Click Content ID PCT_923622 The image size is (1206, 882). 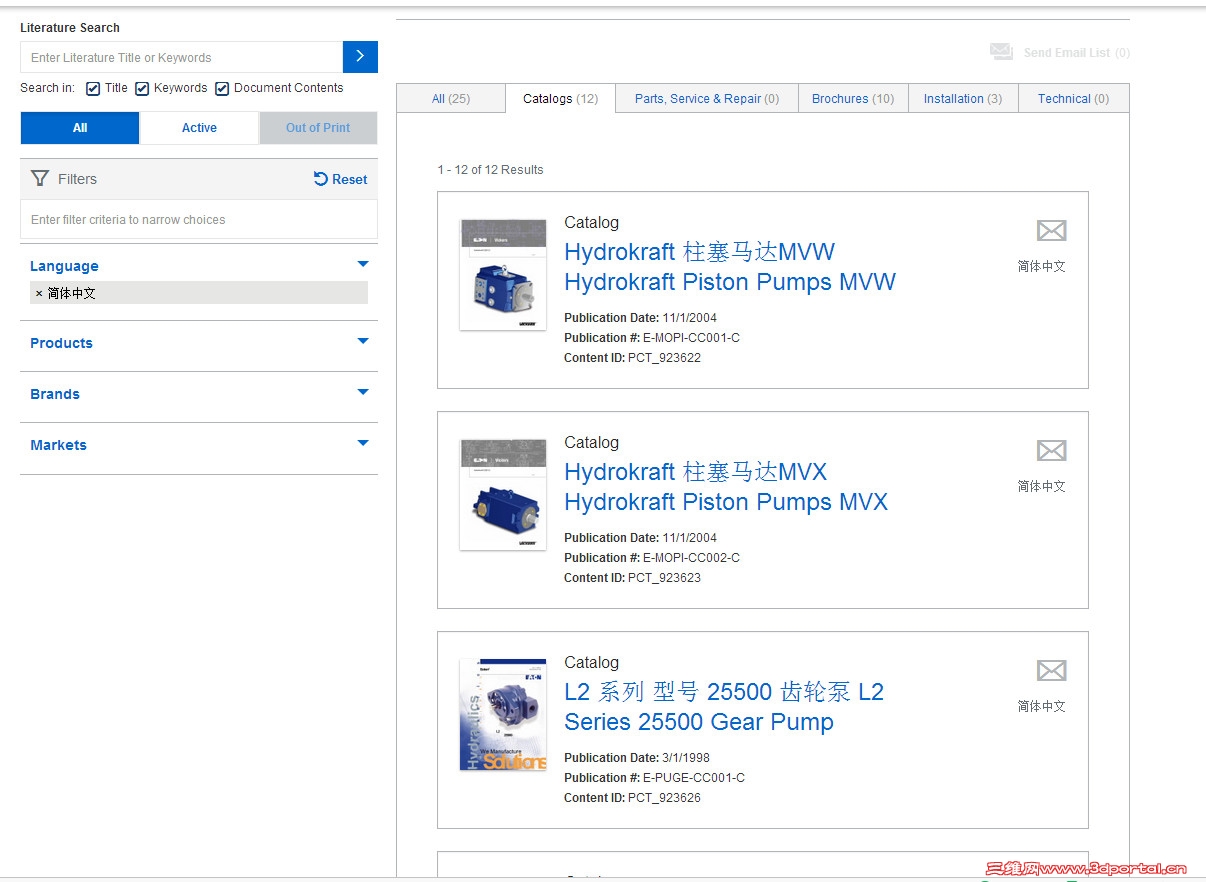pos(632,358)
